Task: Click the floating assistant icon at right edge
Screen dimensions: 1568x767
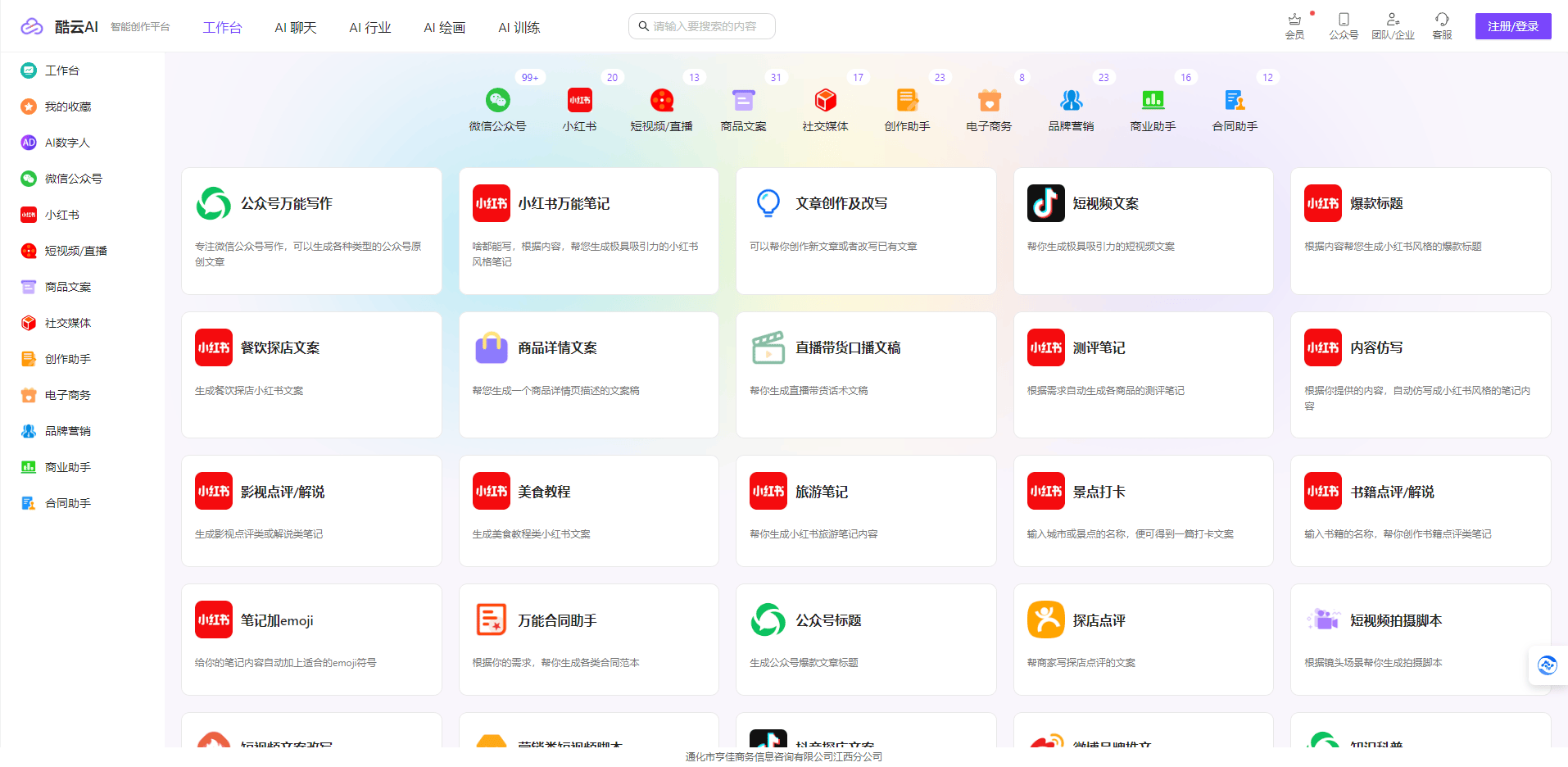Action: pos(1547,665)
